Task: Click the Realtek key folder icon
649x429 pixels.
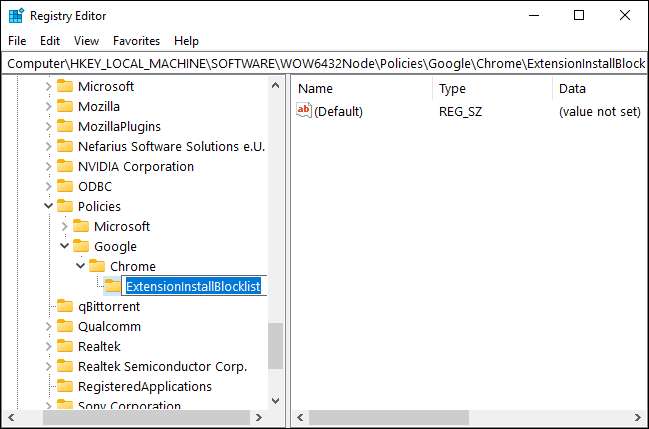Action: [65, 346]
